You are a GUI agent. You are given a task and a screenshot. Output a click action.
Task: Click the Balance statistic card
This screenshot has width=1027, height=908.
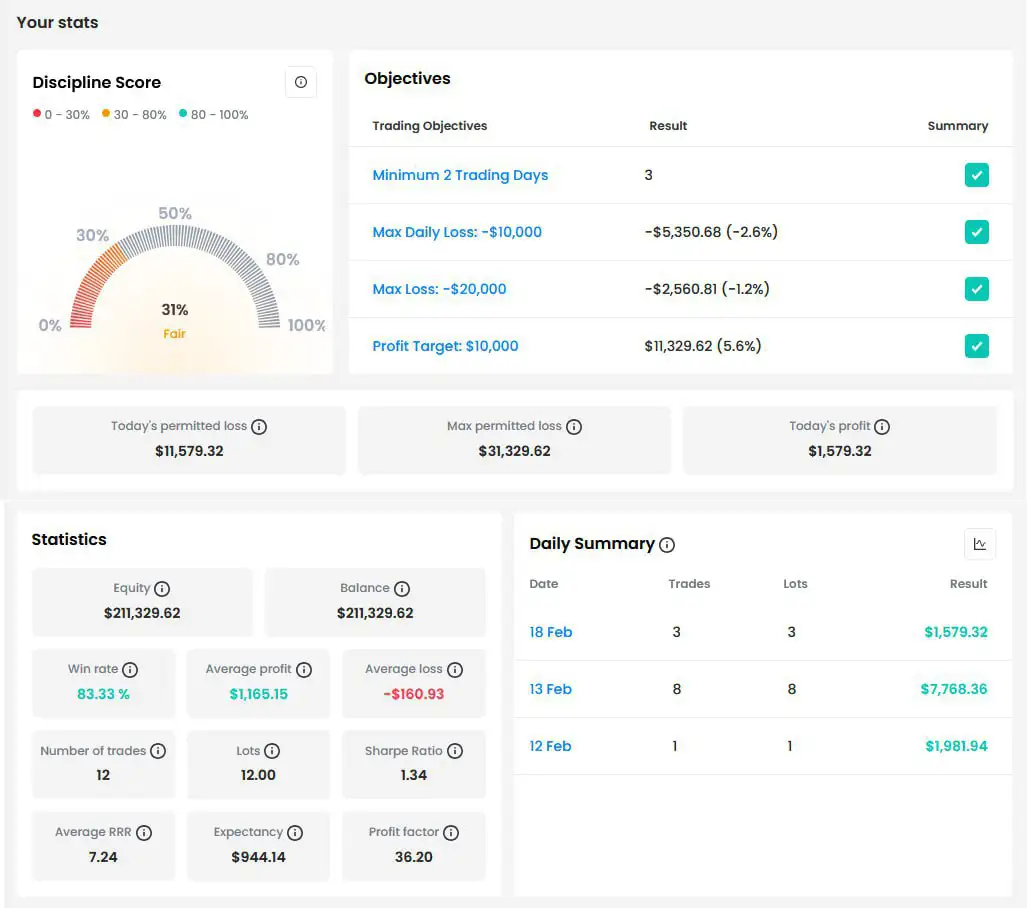[x=375, y=602]
